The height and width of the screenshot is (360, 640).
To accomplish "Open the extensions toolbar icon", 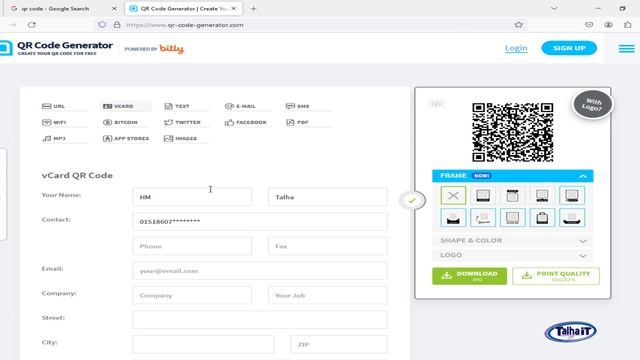I will coord(627,25).
